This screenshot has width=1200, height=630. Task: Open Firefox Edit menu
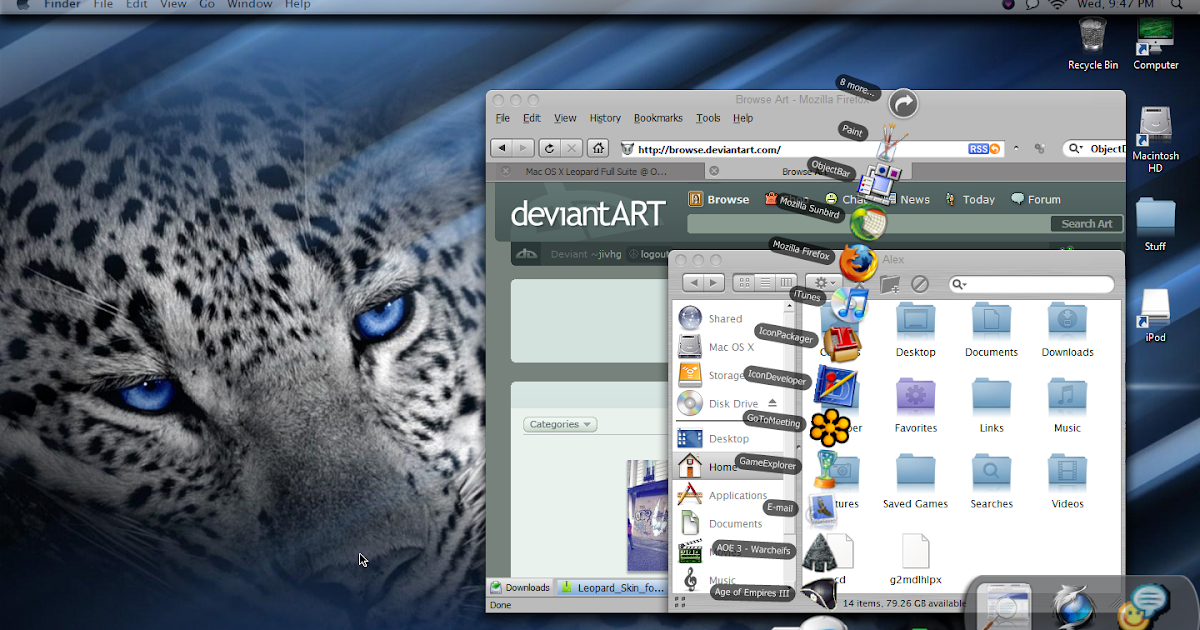532,118
